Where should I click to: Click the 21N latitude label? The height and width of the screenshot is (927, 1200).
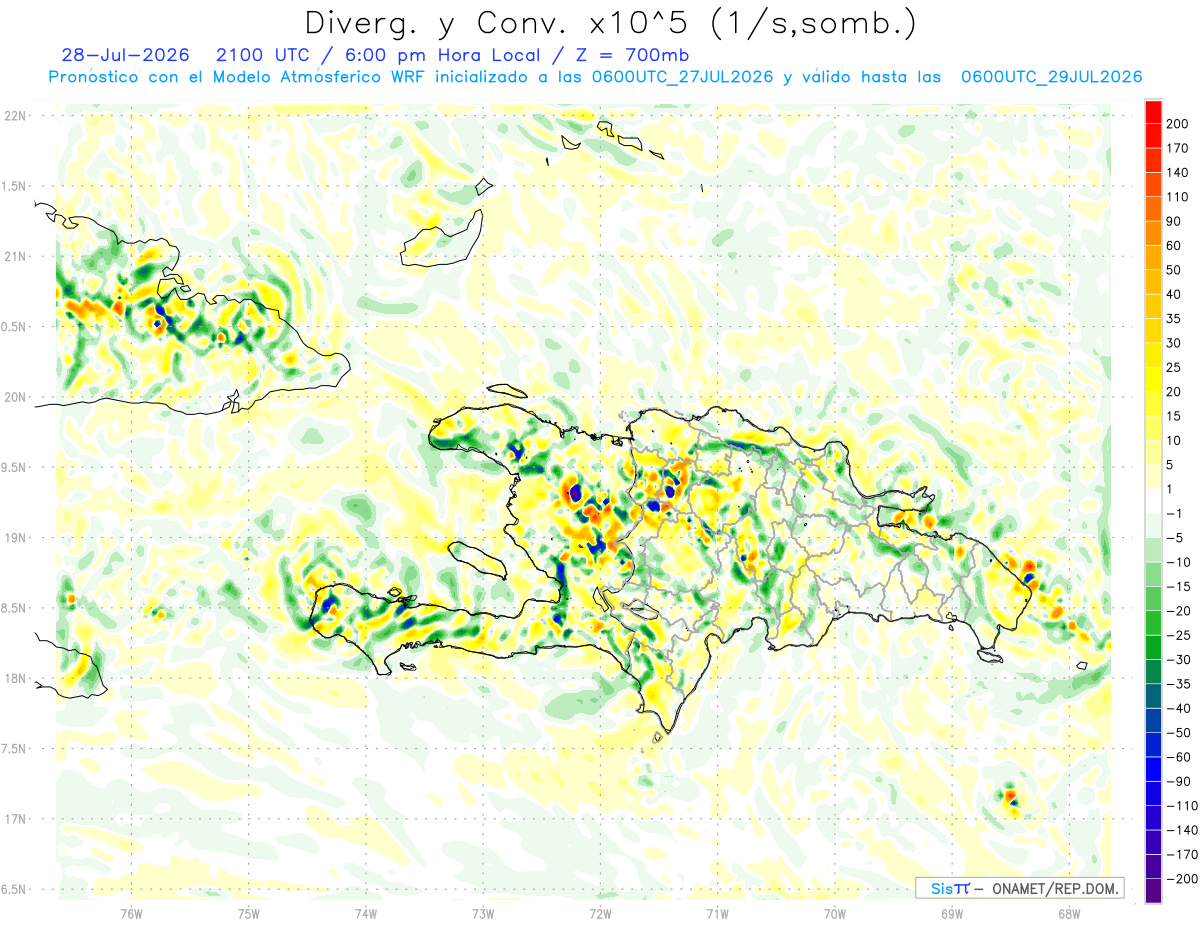[16, 256]
